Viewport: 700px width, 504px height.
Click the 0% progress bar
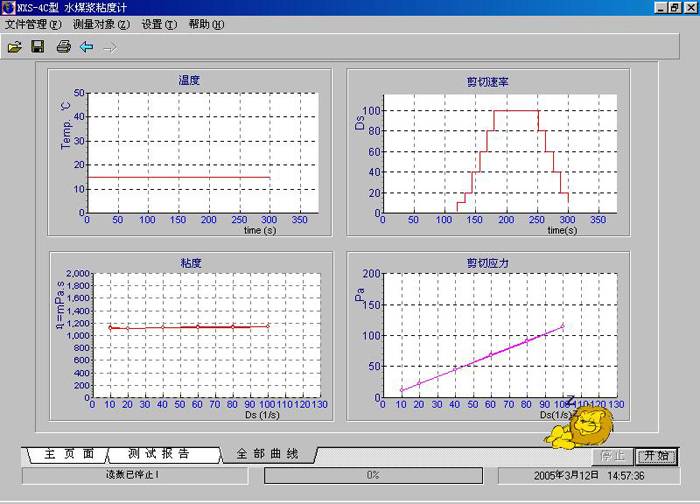[x=373, y=475]
